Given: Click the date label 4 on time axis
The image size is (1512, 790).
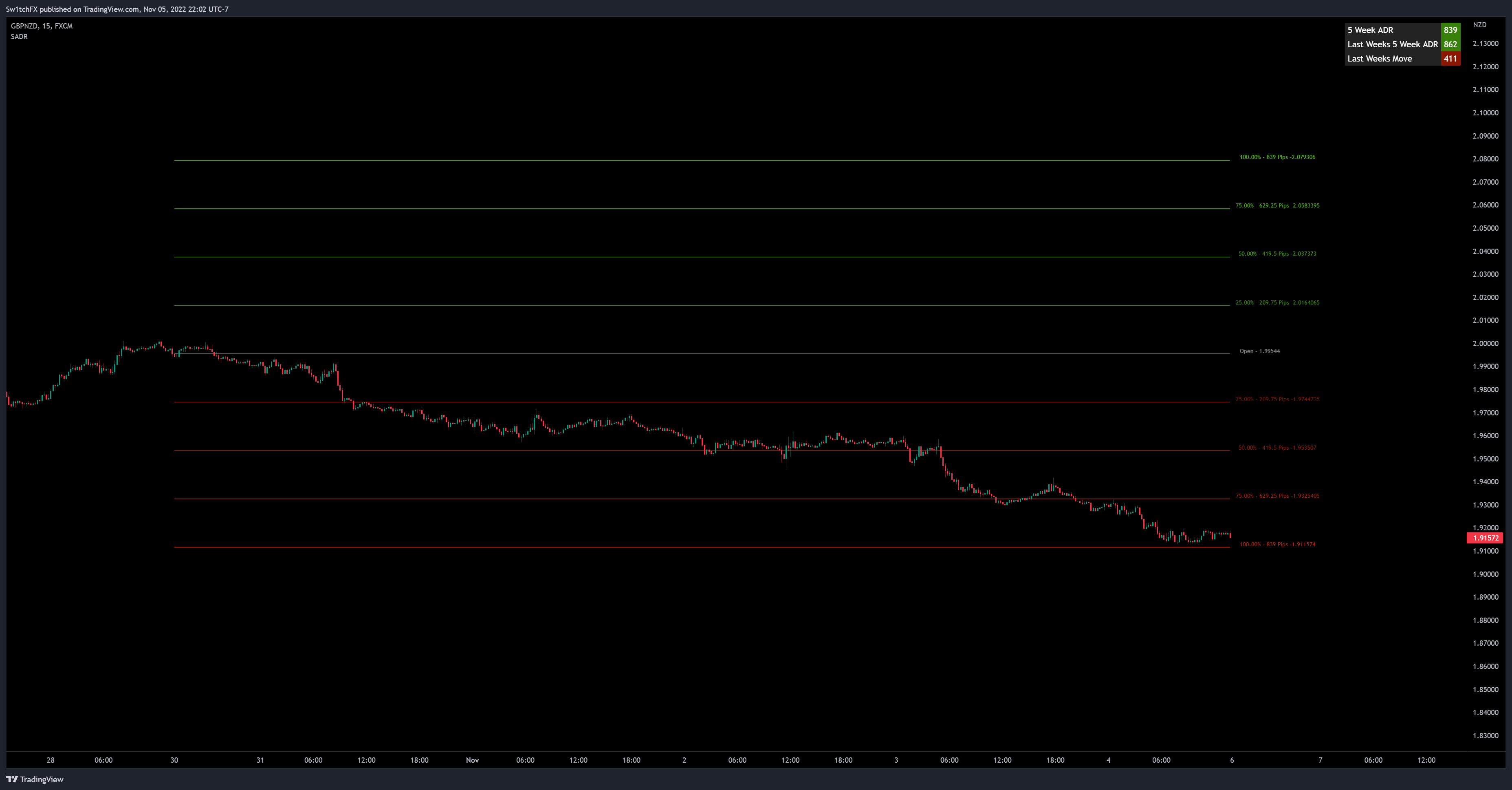Looking at the screenshot, I should (x=1108, y=760).
